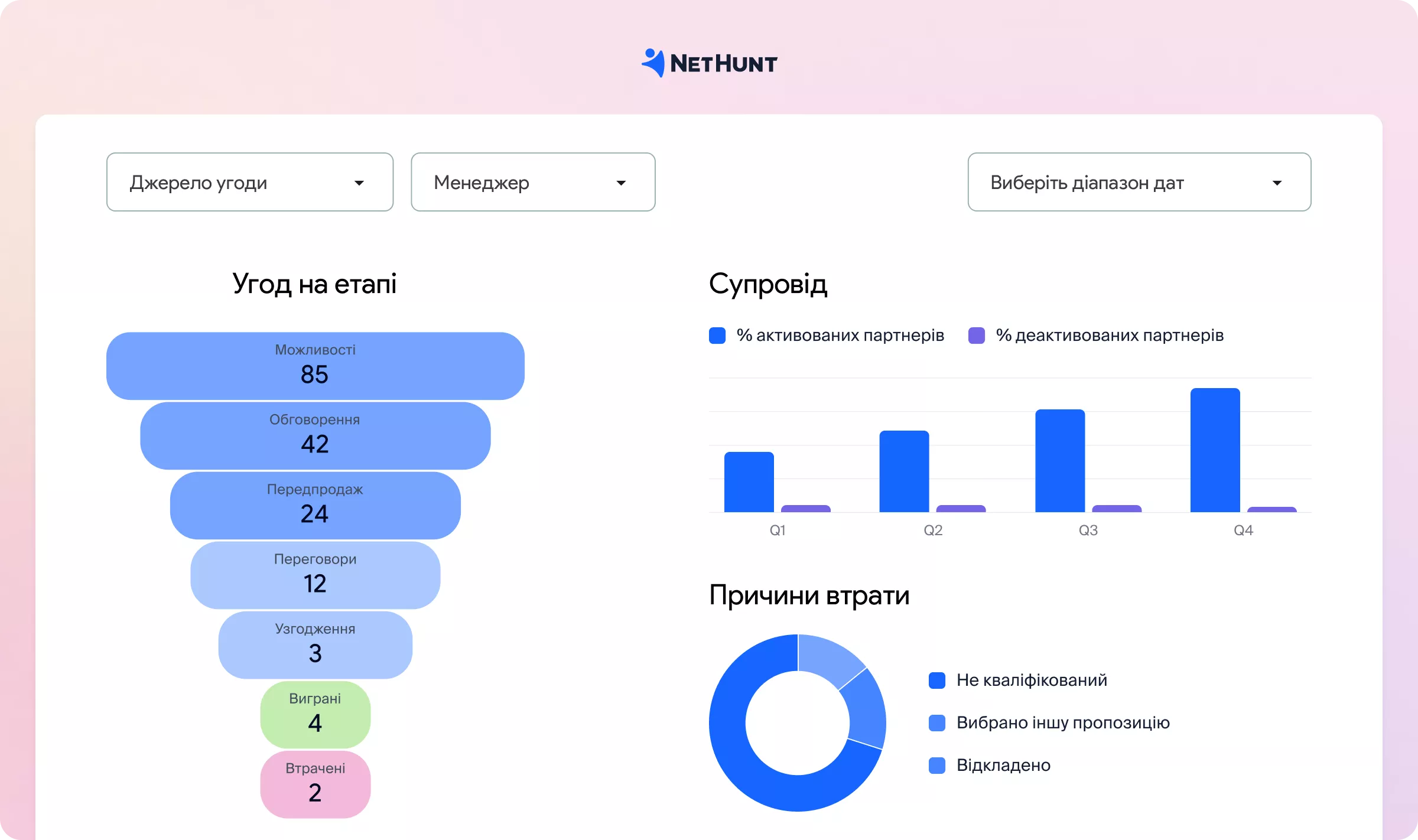Click the 'Обговорення' stage showing 42

pos(315,435)
